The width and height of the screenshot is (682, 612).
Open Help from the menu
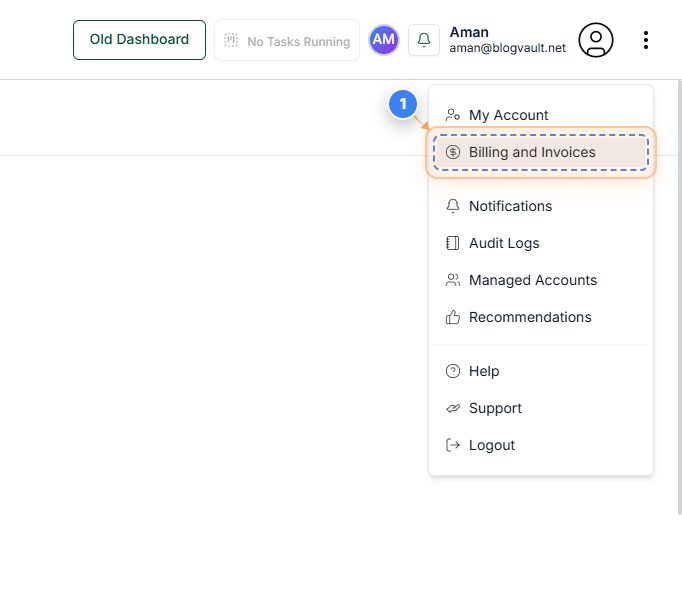coord(541,371)
